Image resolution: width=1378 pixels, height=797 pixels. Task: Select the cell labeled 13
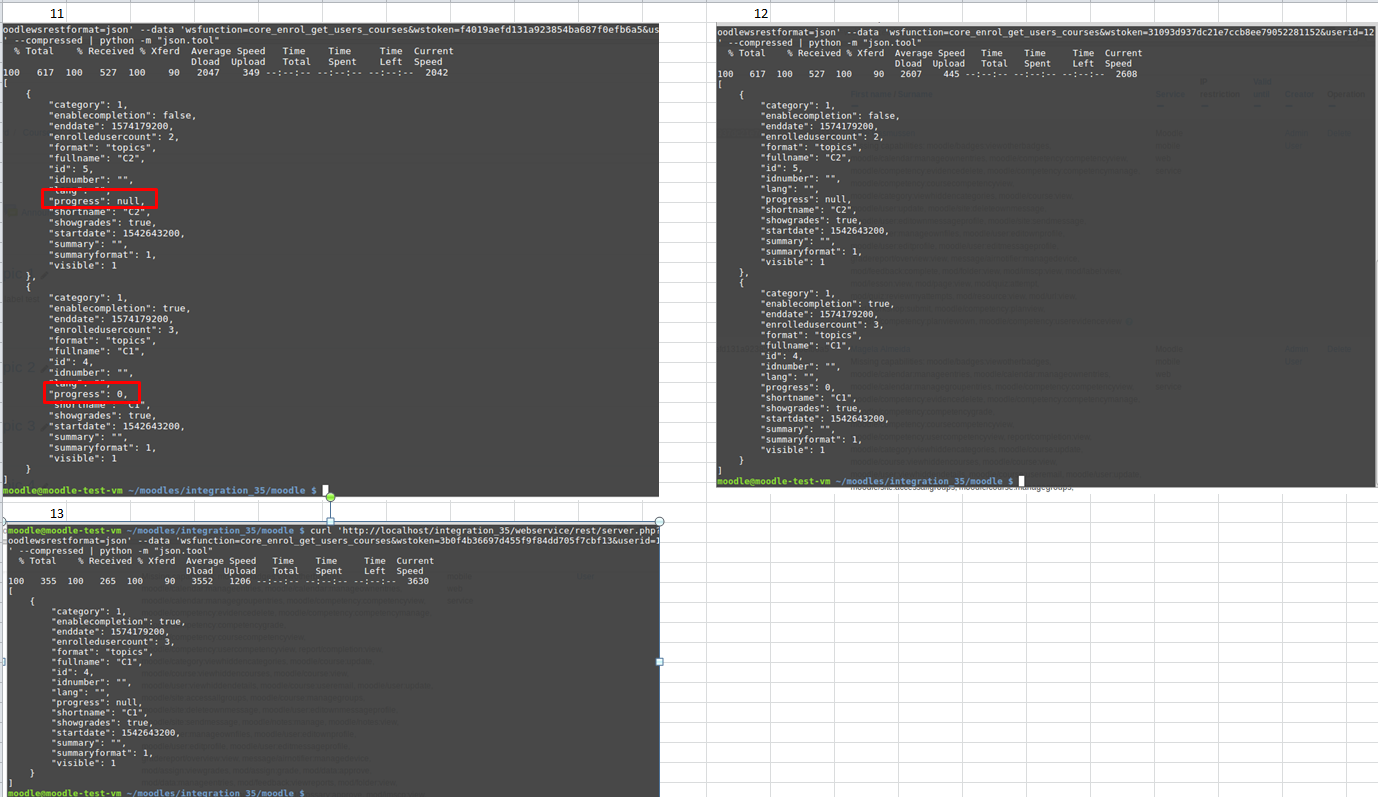pyautogui.click(x=57, y=512)
